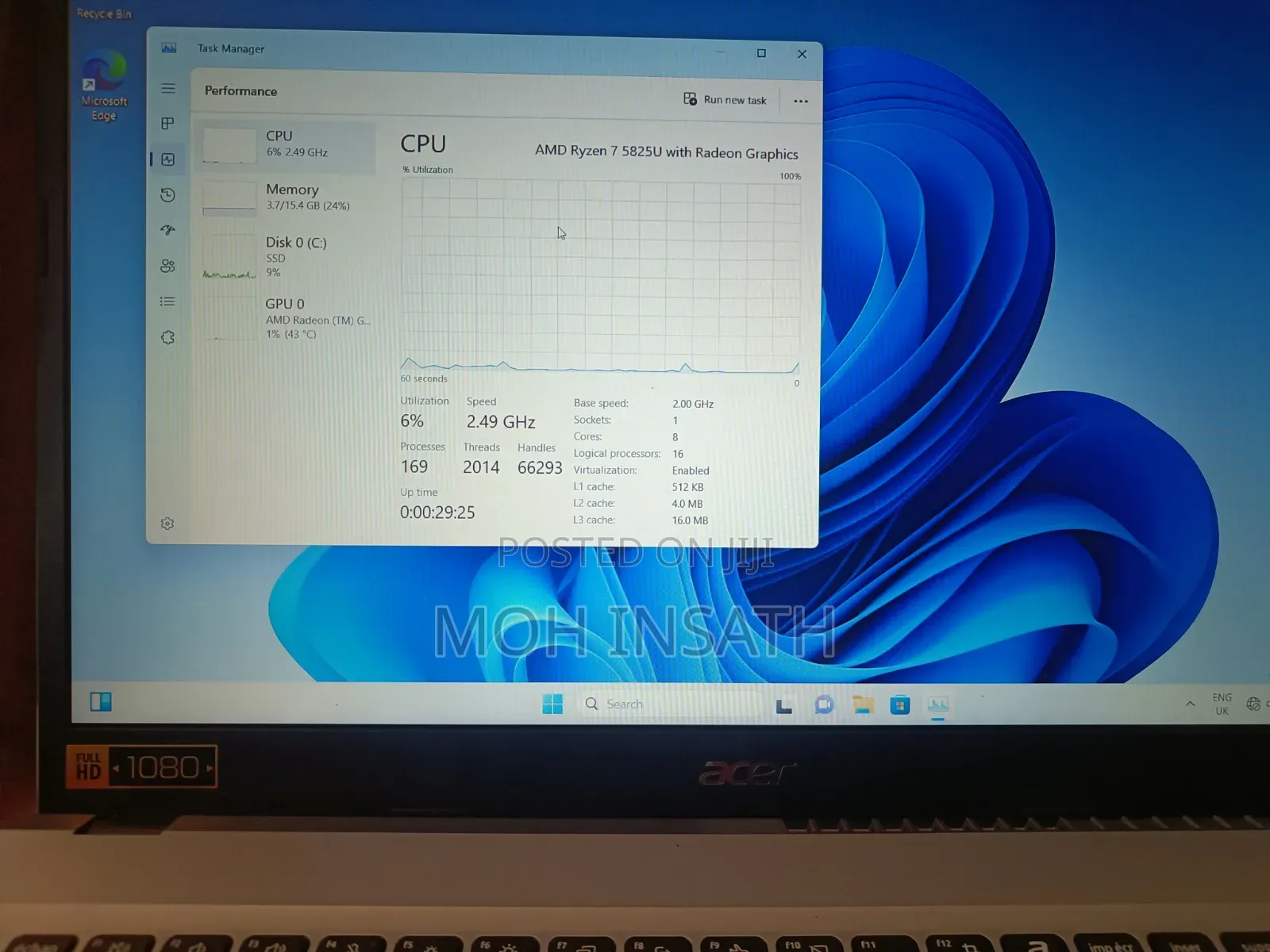Click the L3 cache 16.0 MB value

coord(690,520)
